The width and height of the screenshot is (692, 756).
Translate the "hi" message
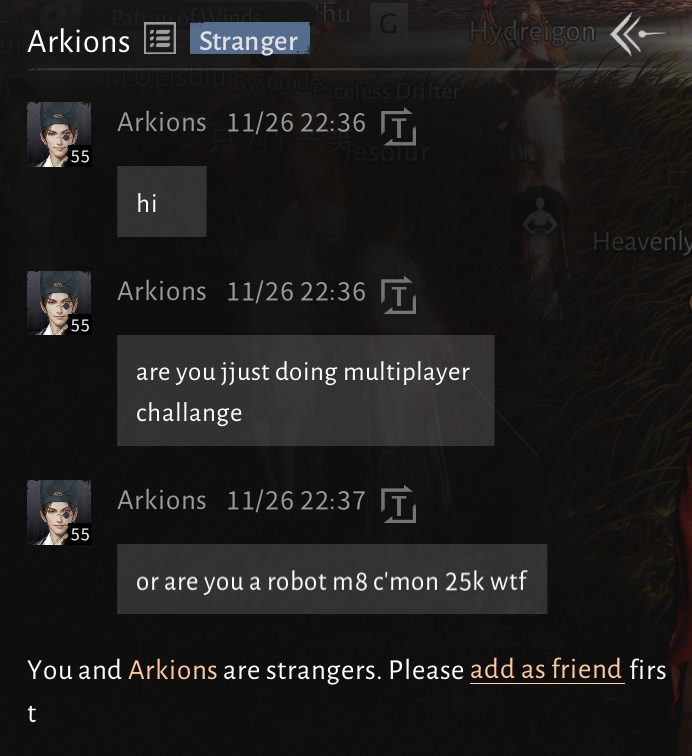coord(398,127)
